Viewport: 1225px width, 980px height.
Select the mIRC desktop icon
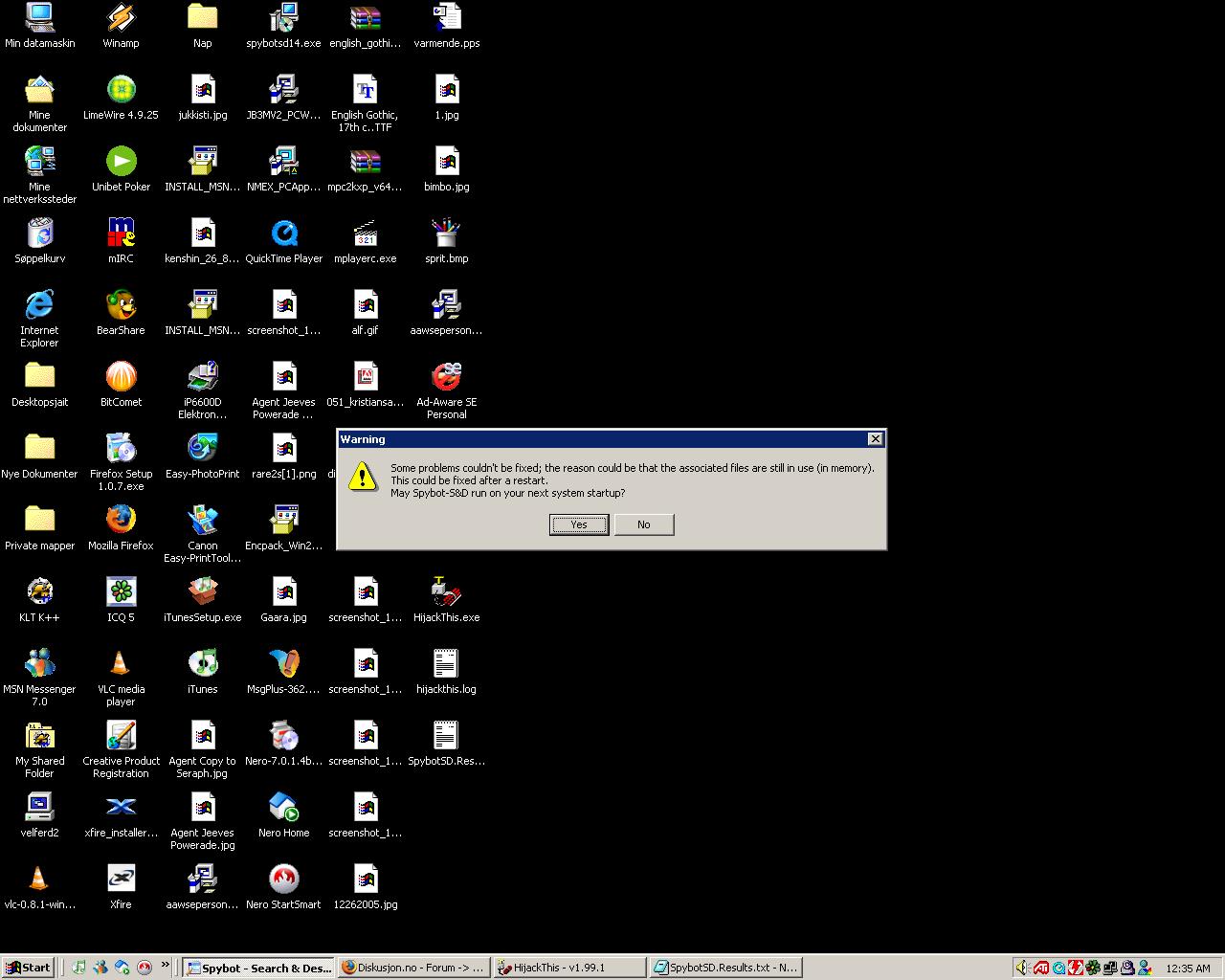coord(121,241)
